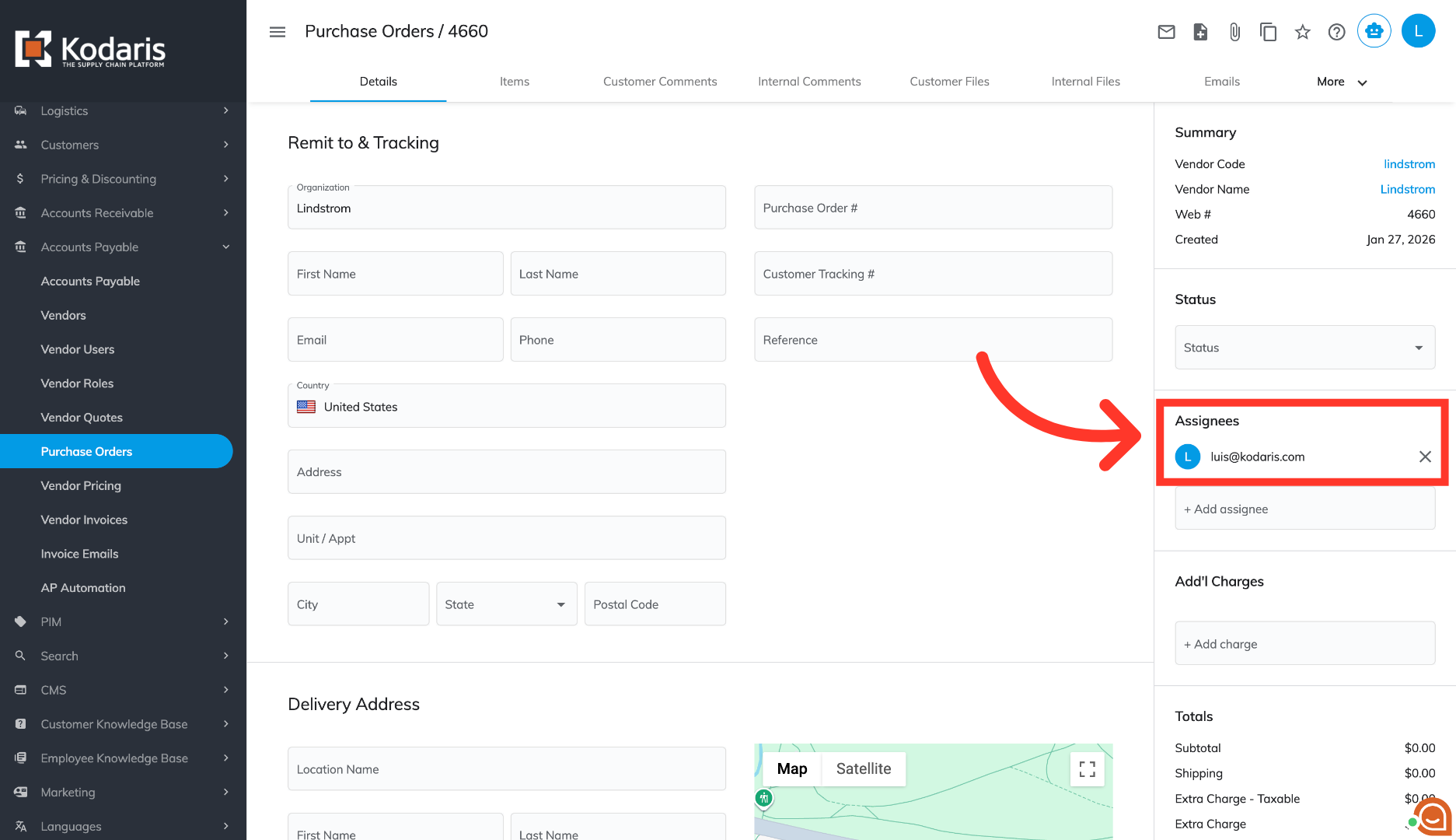Open the Internal Comments tab
The width and height of the screenshot is (1456, 840).
pos(809,82)
